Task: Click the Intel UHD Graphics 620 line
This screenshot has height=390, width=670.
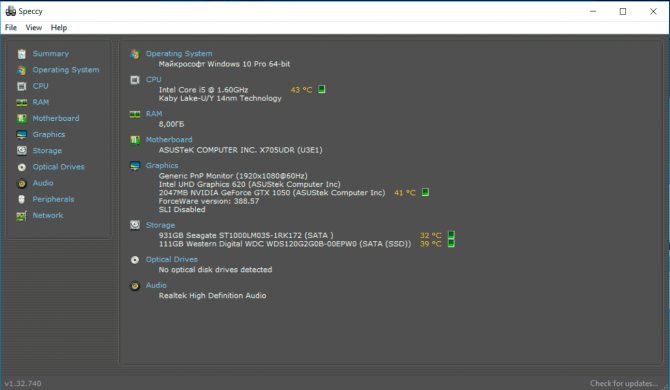Action: click(x=250, y=184)
